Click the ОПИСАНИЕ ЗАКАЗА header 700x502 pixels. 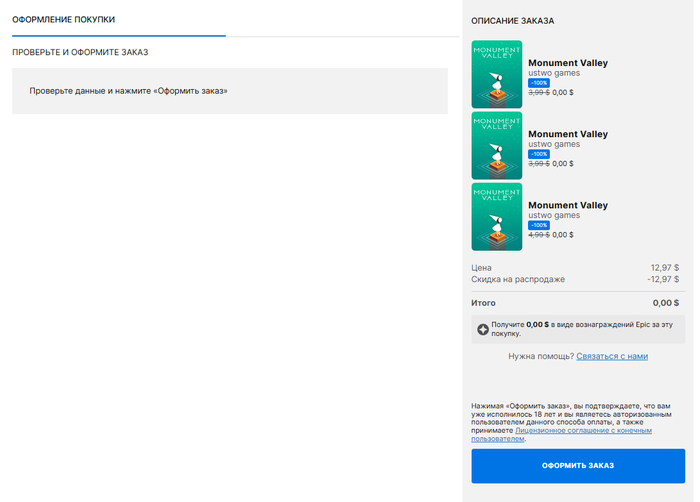512,20
